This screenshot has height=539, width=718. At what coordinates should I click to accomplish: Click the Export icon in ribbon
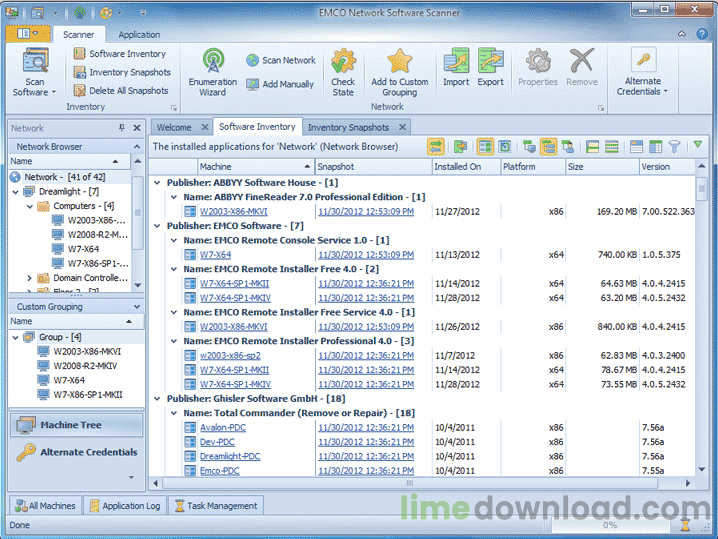point(490,61)
